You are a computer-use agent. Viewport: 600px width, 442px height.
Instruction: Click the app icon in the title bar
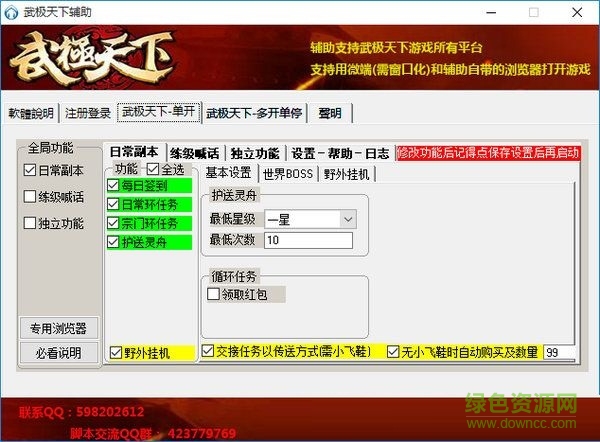(11, 12)
